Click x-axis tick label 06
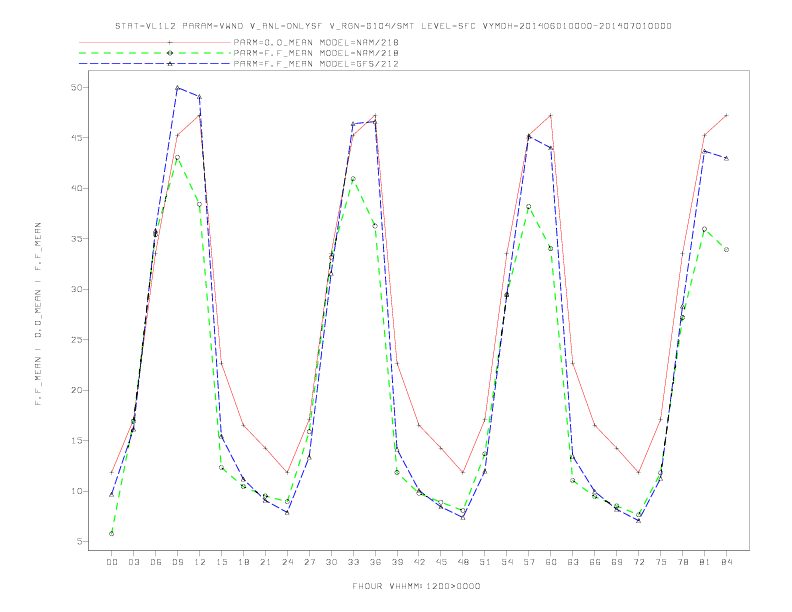 tap(156, 562)
